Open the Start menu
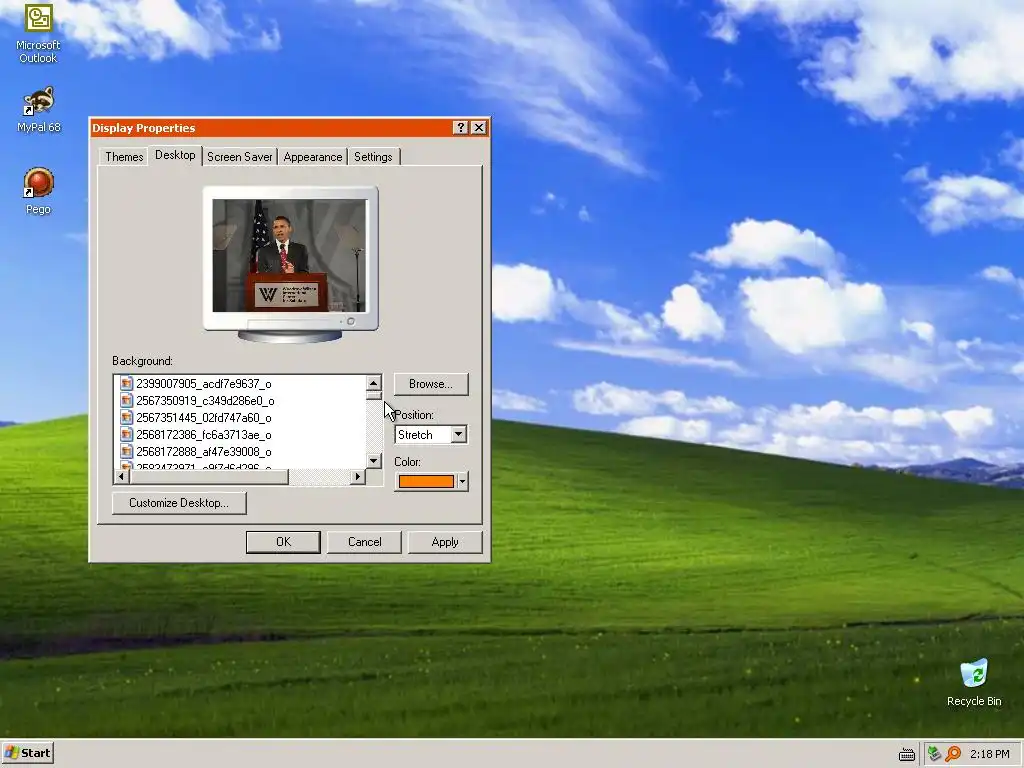 [x=27, y=753]
